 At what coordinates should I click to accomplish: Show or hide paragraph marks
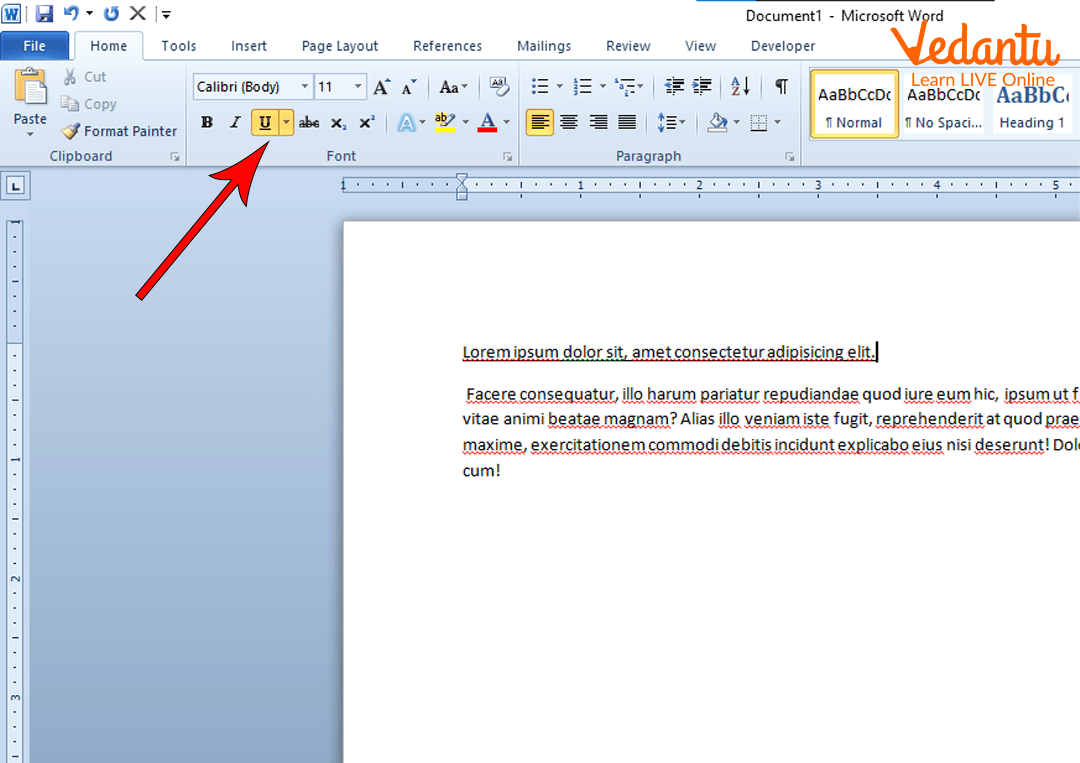781,87
